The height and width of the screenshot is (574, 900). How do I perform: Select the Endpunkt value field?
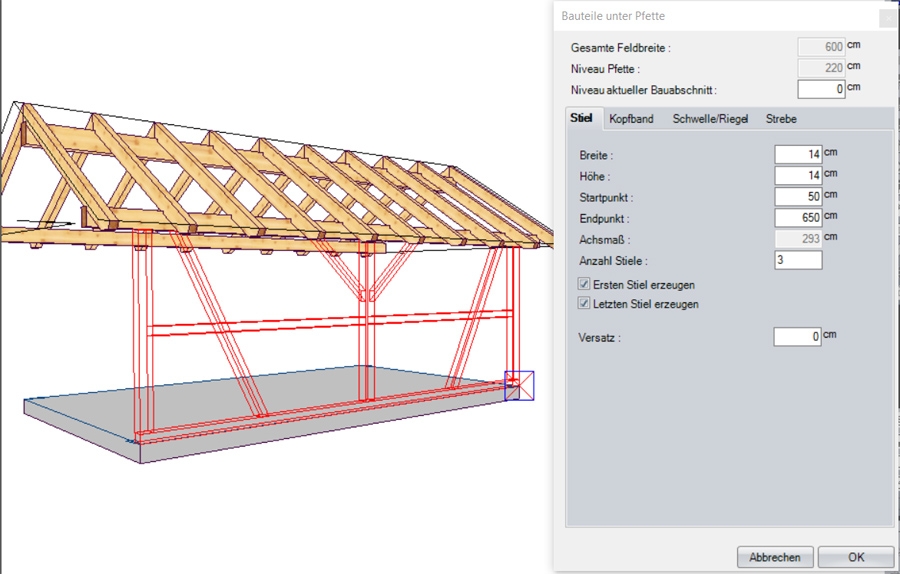(x=797, y=217)
